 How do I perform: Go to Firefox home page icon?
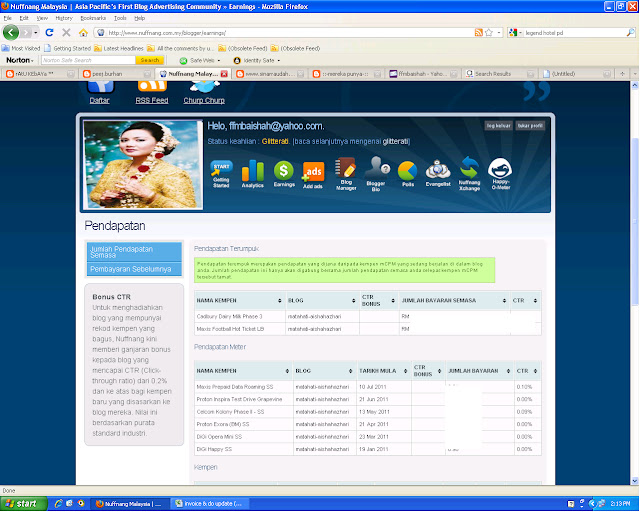[83, 32]
